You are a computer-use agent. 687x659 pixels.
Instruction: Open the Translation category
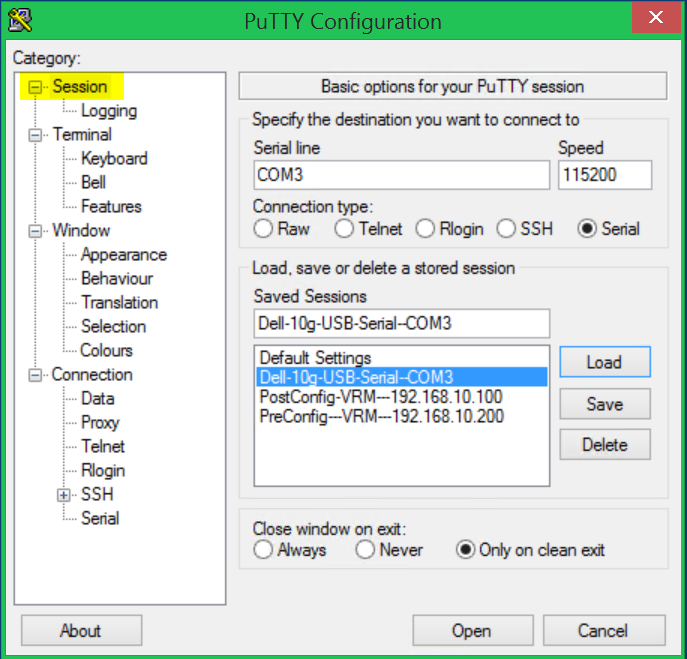(120, 303)
